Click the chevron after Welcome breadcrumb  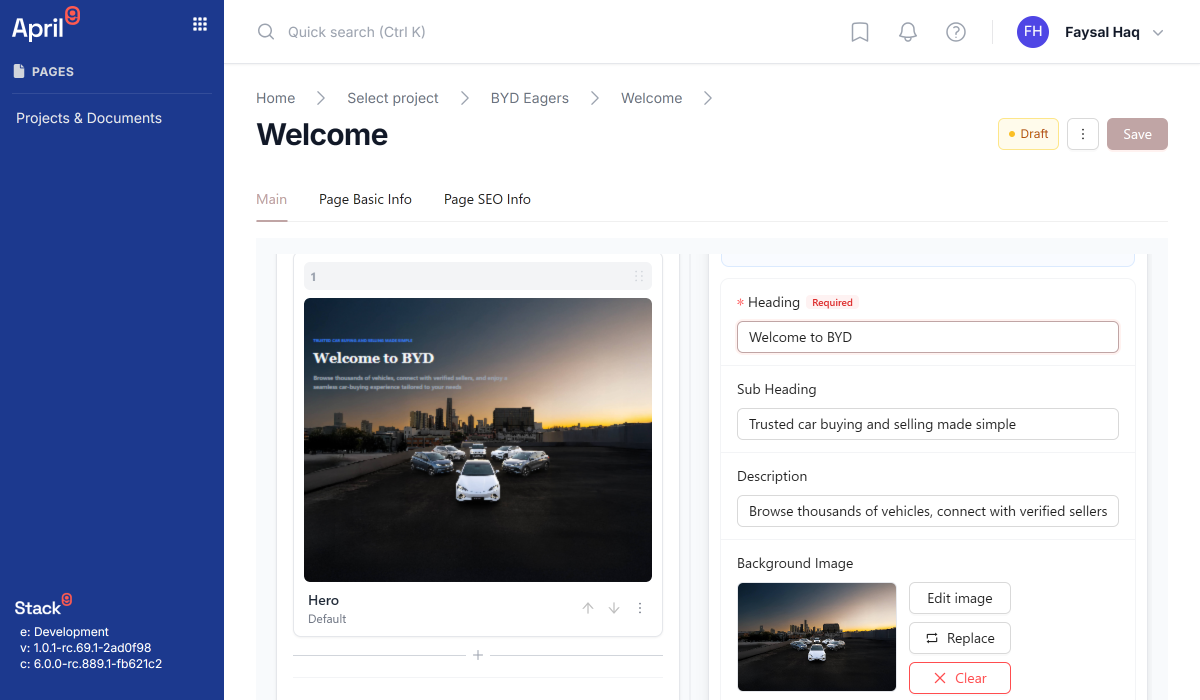[708, 98]
